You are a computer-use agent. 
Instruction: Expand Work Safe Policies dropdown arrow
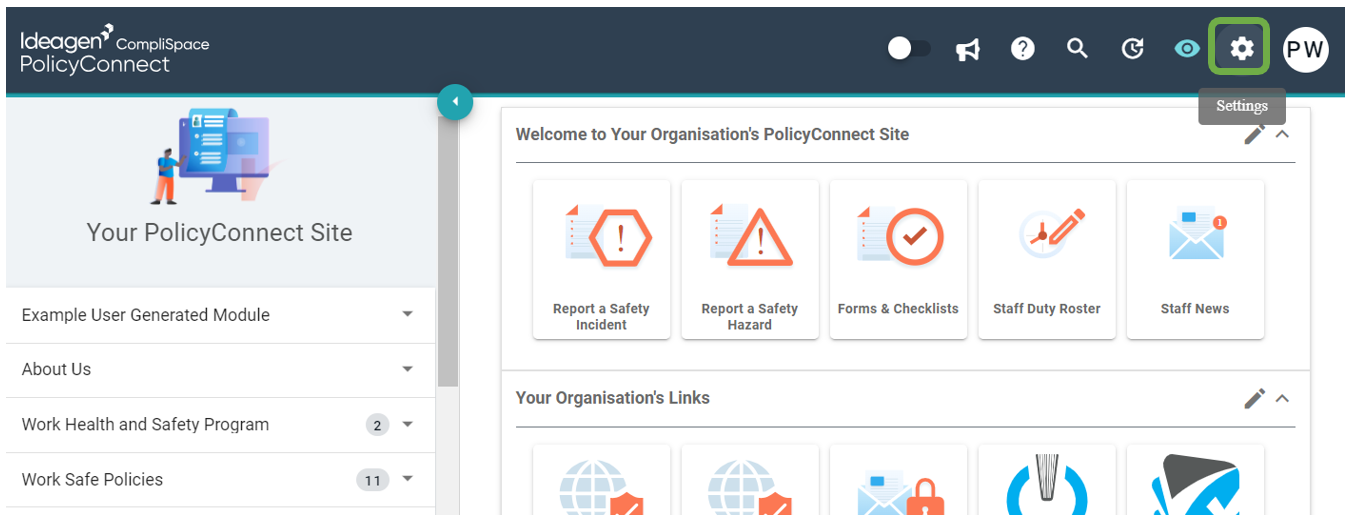click(x=407, y=479)
